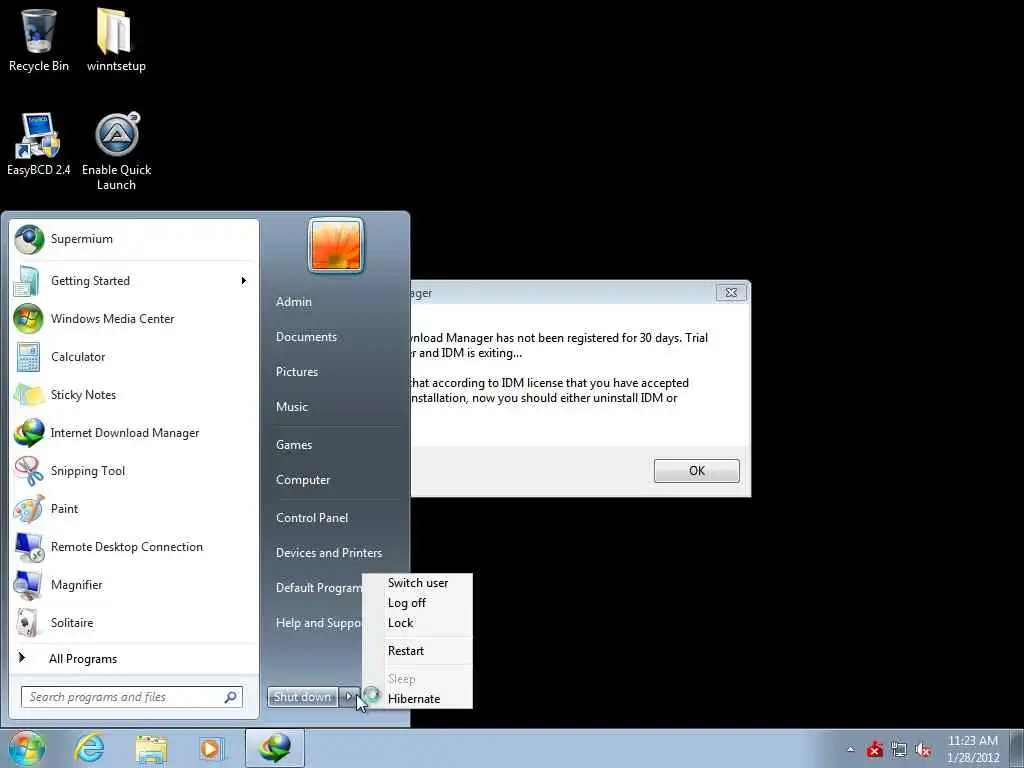
Task: Choose Log off in the power menu
Action: coord(418,603)
